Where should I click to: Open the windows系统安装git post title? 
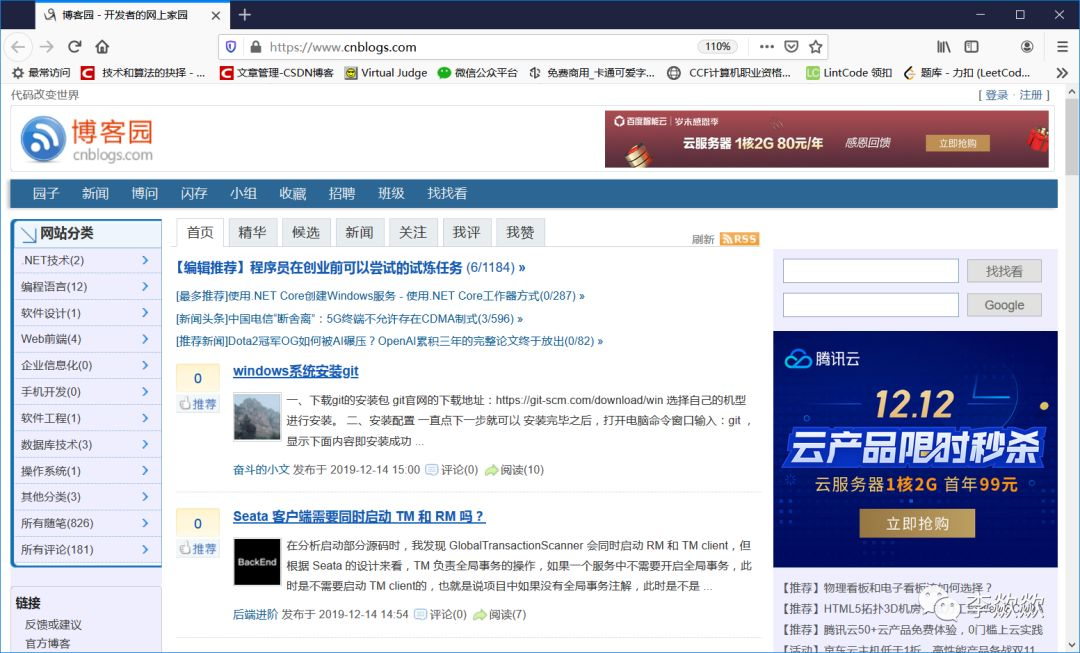pyautogui.click(x=295, y=371)
